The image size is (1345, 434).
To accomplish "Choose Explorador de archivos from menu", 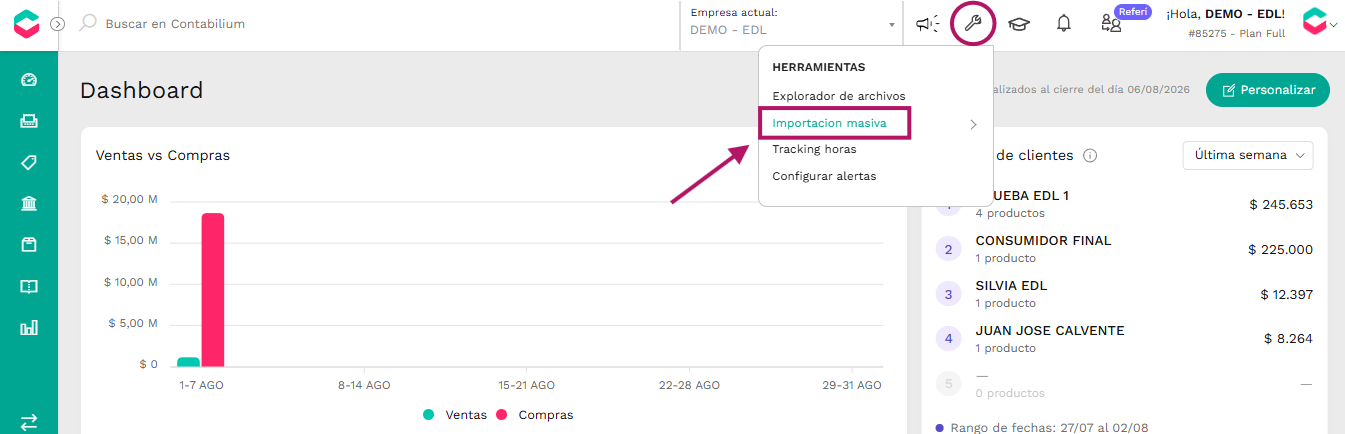I will pyautogui.click(x=838, y=96).
